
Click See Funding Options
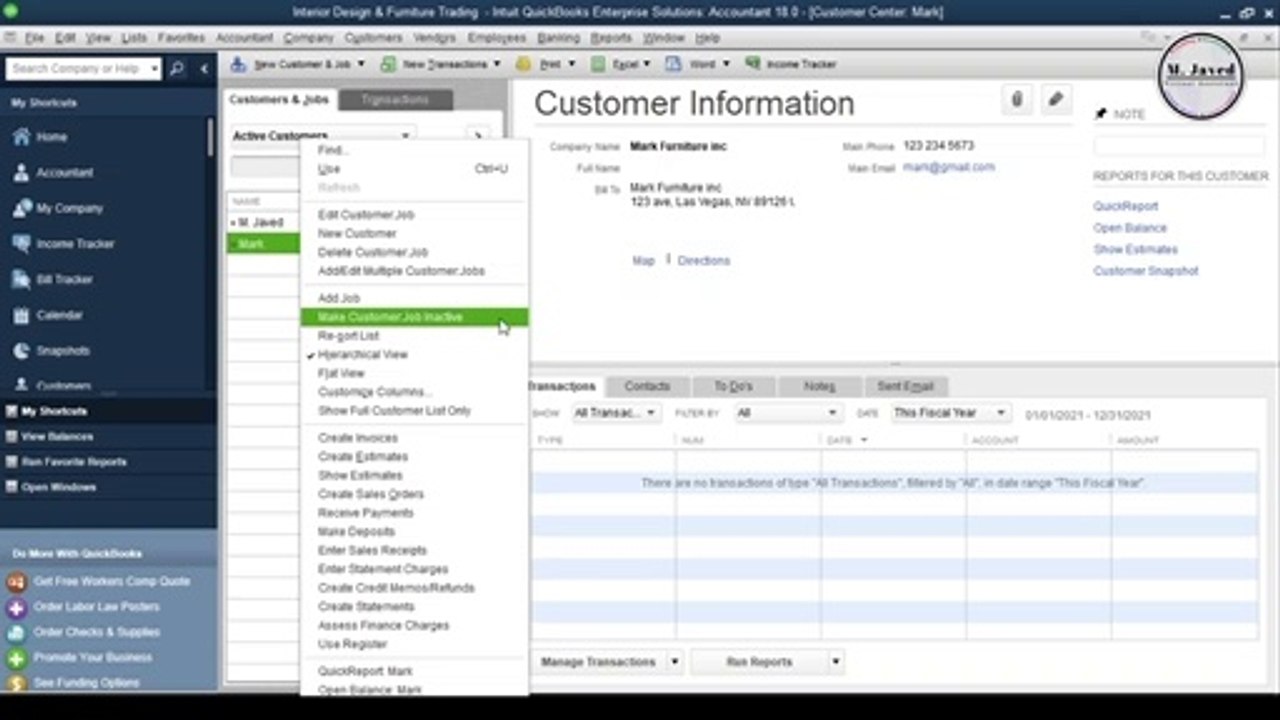coord(86,683)
